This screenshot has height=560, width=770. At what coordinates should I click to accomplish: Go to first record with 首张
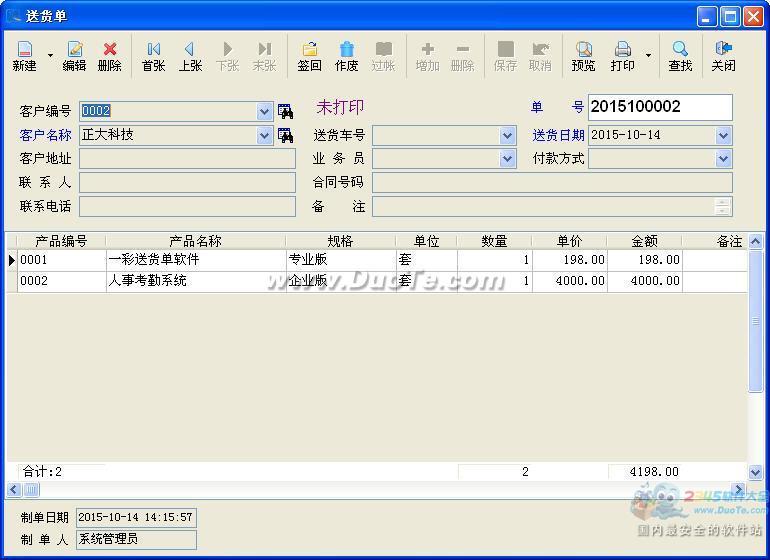(x=153, y=56)
